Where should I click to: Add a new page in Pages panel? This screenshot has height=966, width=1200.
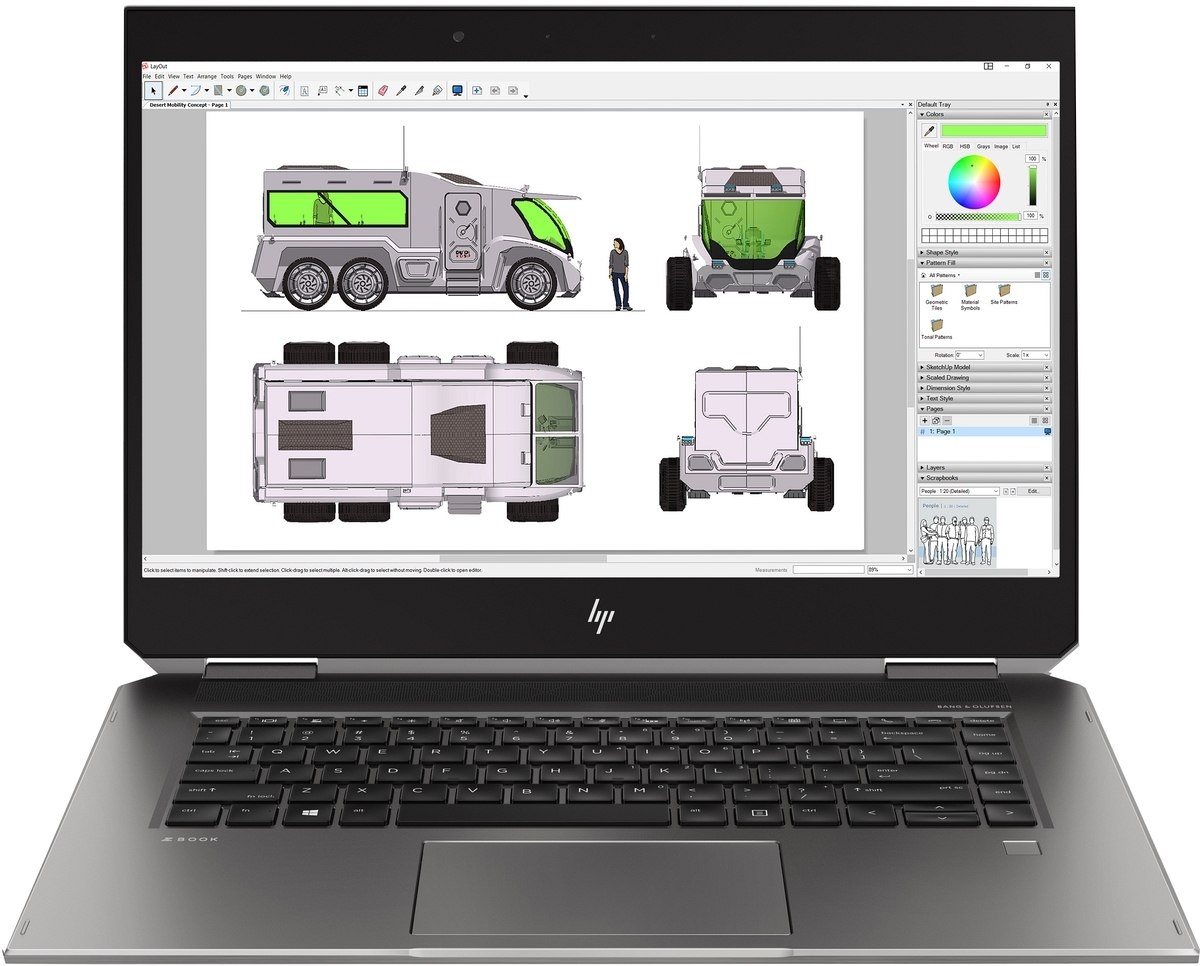pos(925,421)
